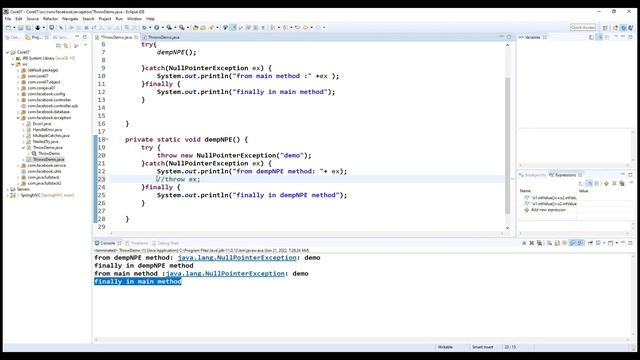Click the editor vertical scrollbar
640x360 pixels.
pos(508,146)
